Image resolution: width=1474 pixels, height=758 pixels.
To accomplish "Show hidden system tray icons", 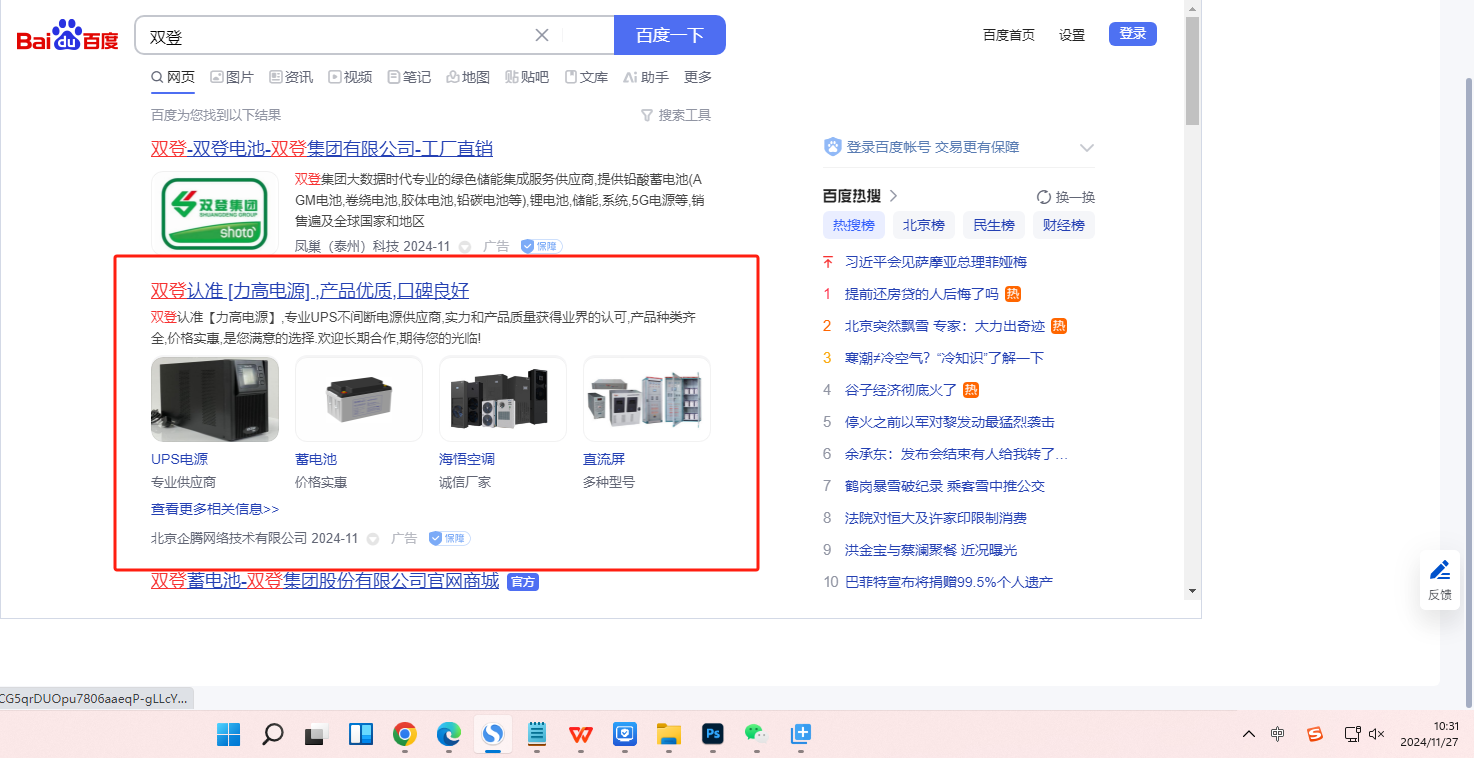I will coord(1248,734).
